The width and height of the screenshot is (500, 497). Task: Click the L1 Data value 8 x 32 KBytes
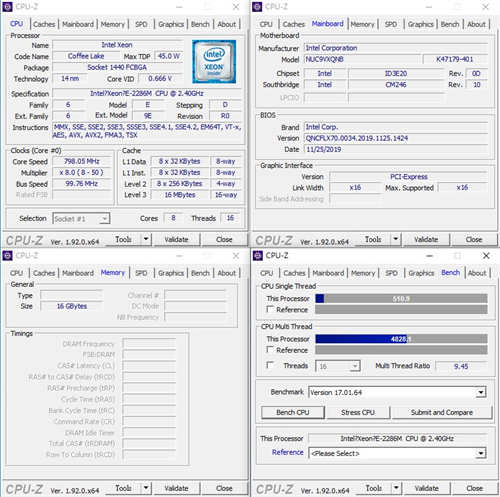[x=180, y=162]
